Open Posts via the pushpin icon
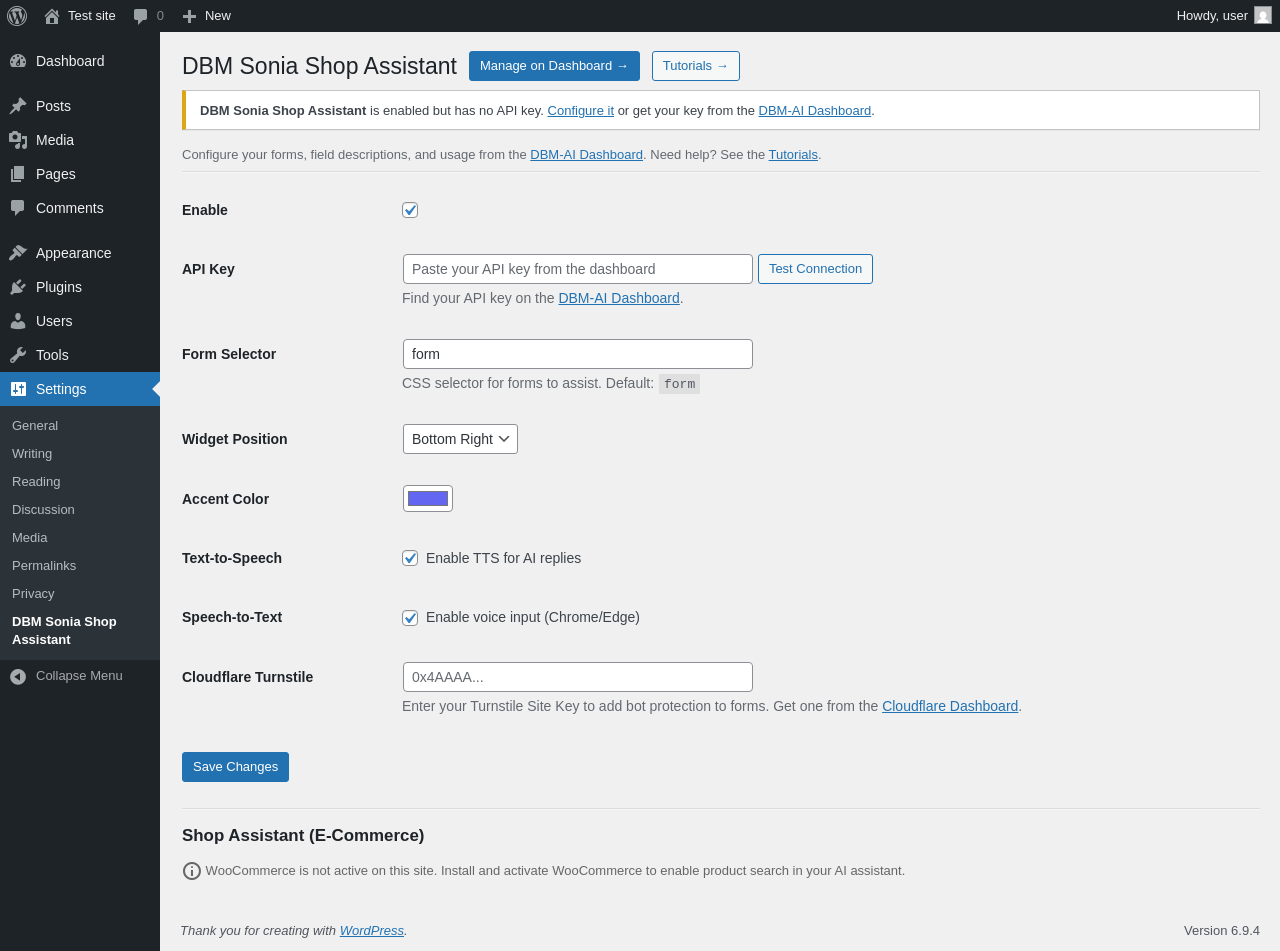Image resolution: width=1280 pixels, height=951 pixels. tap(18, 106)
